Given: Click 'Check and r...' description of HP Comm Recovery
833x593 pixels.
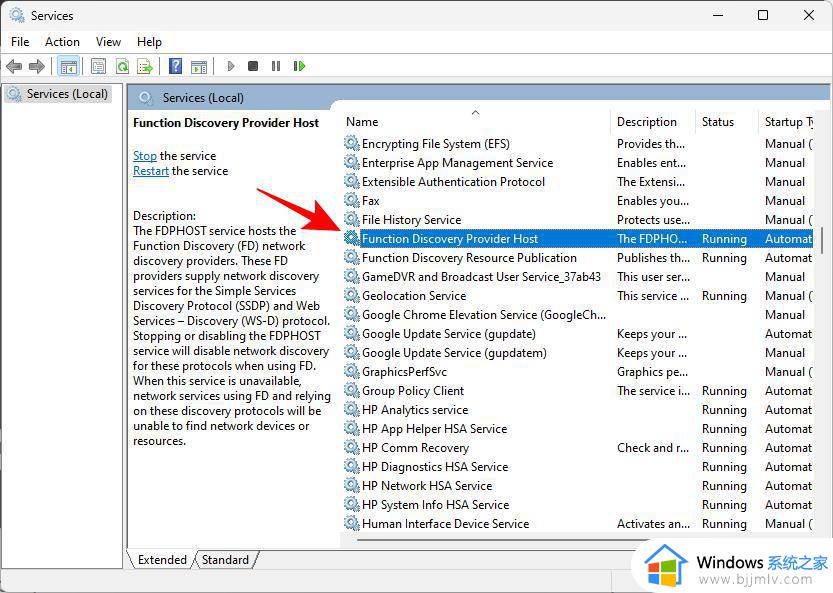Looking at the screenshot, I should pyautogui.click(x=652, y=447).
